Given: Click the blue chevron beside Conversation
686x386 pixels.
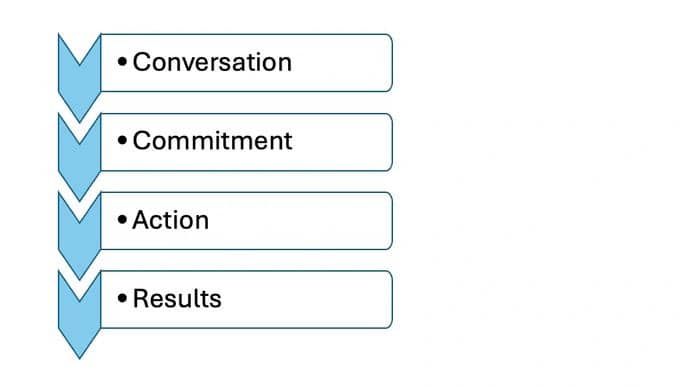Looking at the screenshot, I should 79,85.
